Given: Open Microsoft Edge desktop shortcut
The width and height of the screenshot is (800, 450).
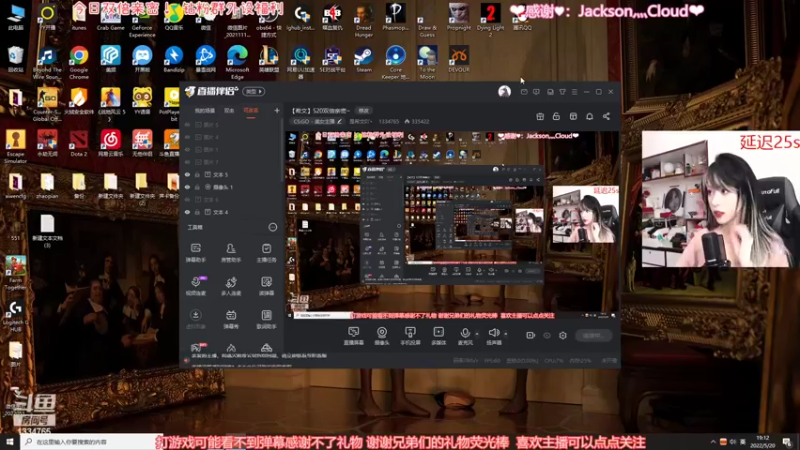Looking at the screenshot, I should point(237,62).
